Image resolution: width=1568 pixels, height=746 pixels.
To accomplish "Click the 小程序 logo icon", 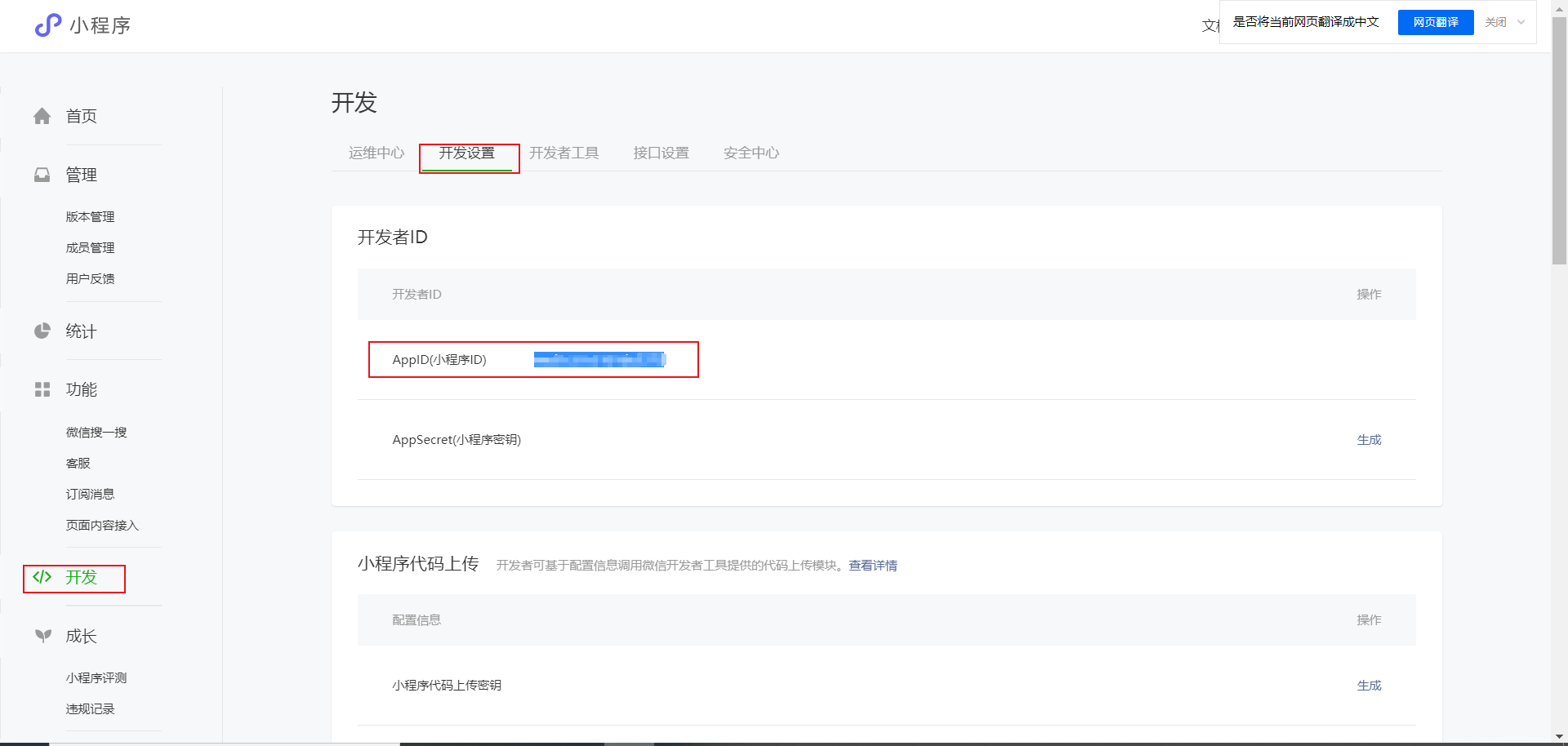I will click(48, 25).
